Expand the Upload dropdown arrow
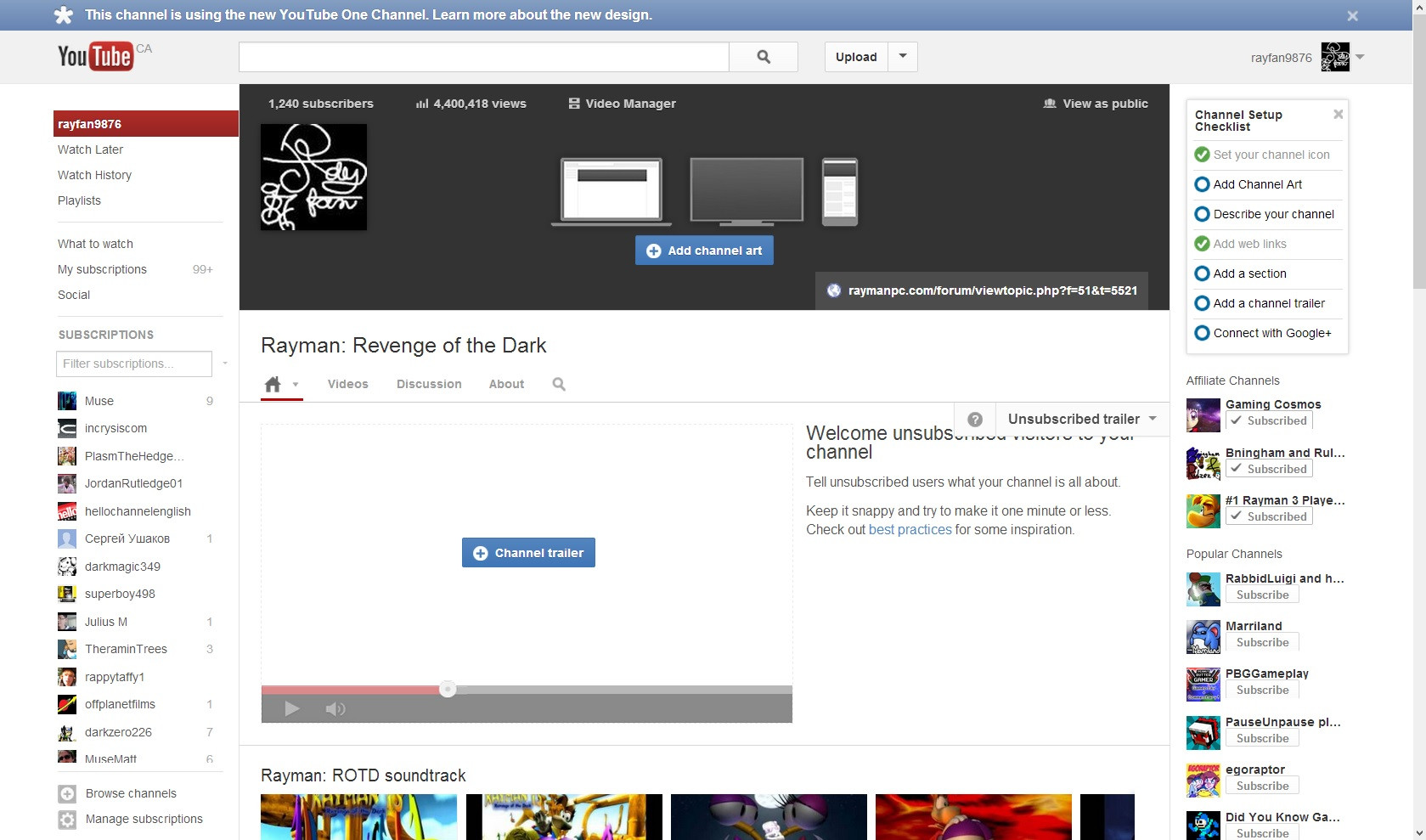 903,57
